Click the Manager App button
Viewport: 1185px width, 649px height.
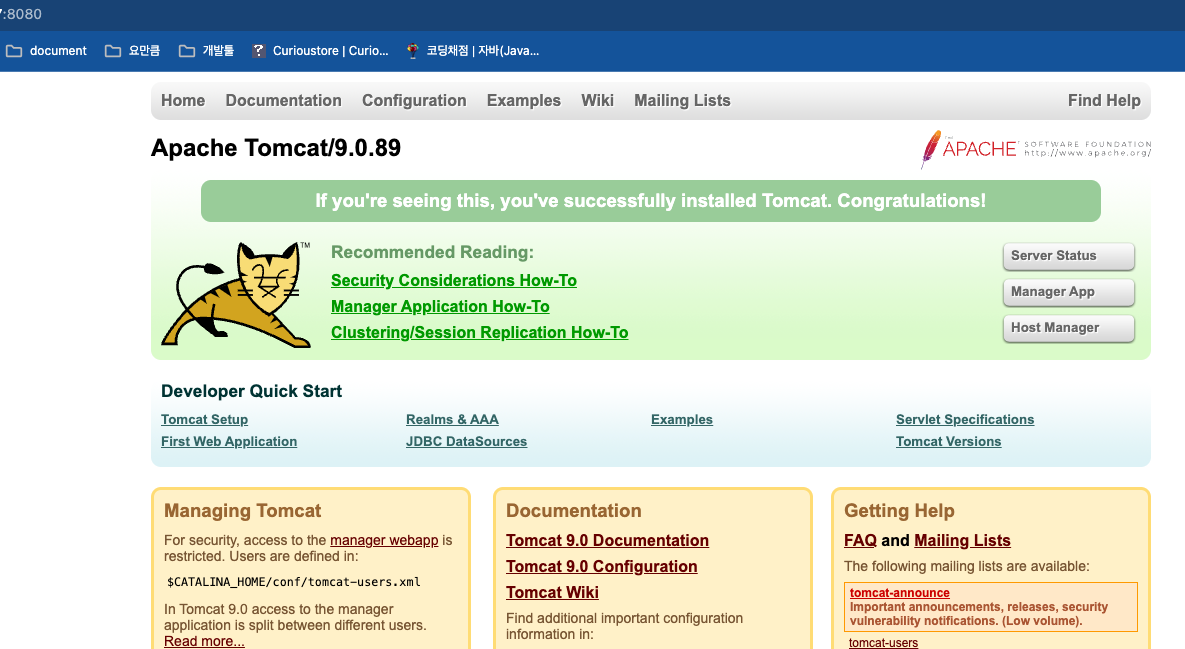1069,292
